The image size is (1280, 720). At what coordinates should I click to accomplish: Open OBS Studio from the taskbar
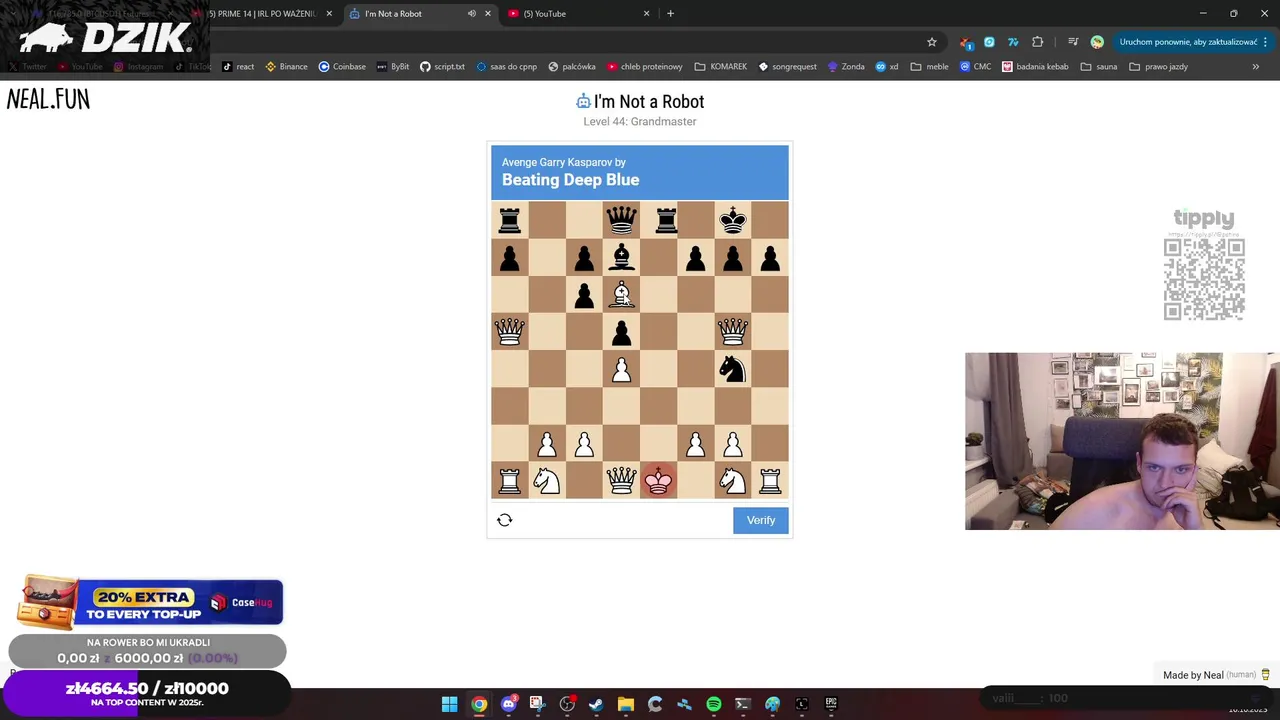click(567, 704)
